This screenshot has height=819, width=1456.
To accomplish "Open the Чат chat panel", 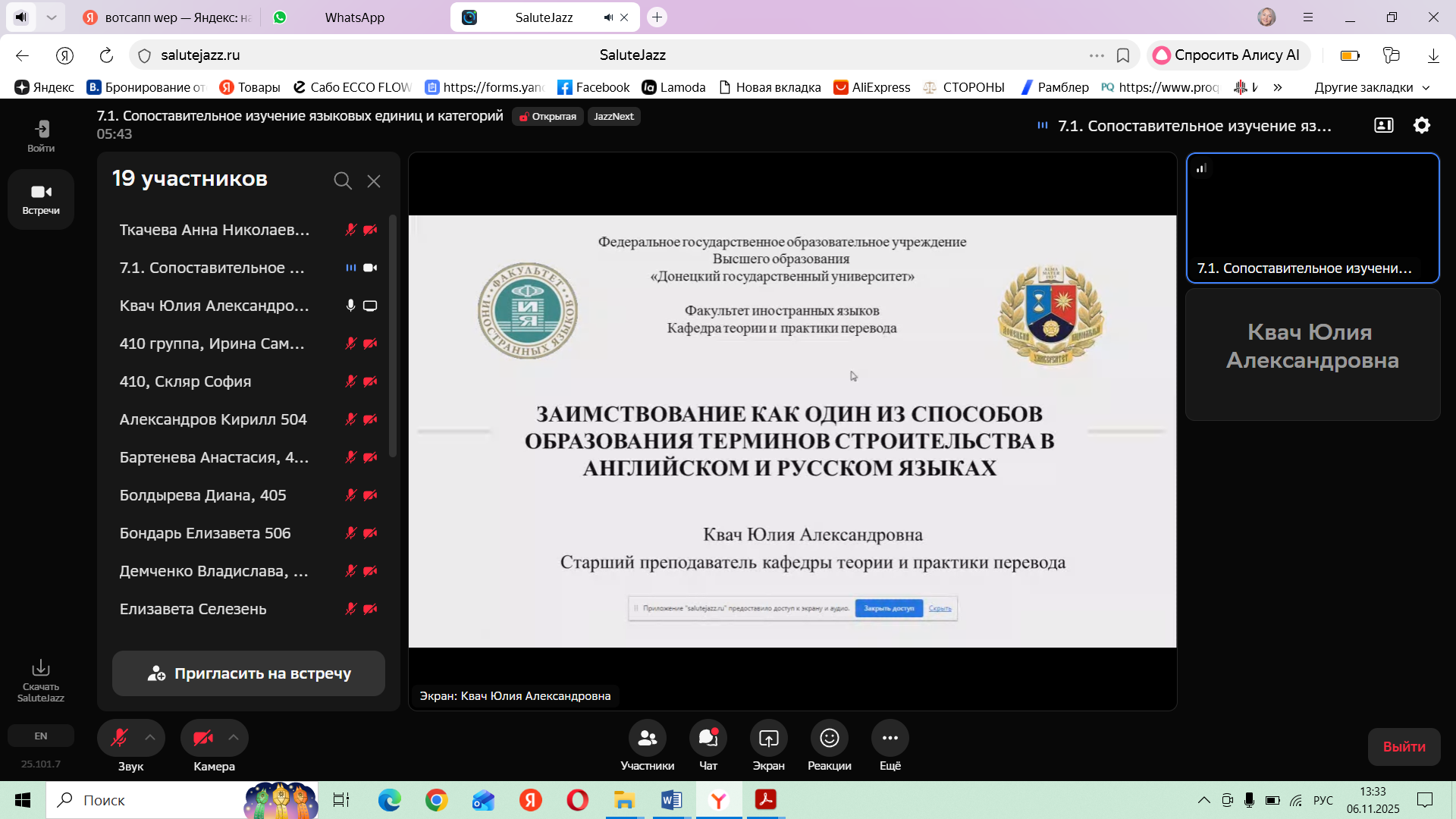I will pos(708,738).
